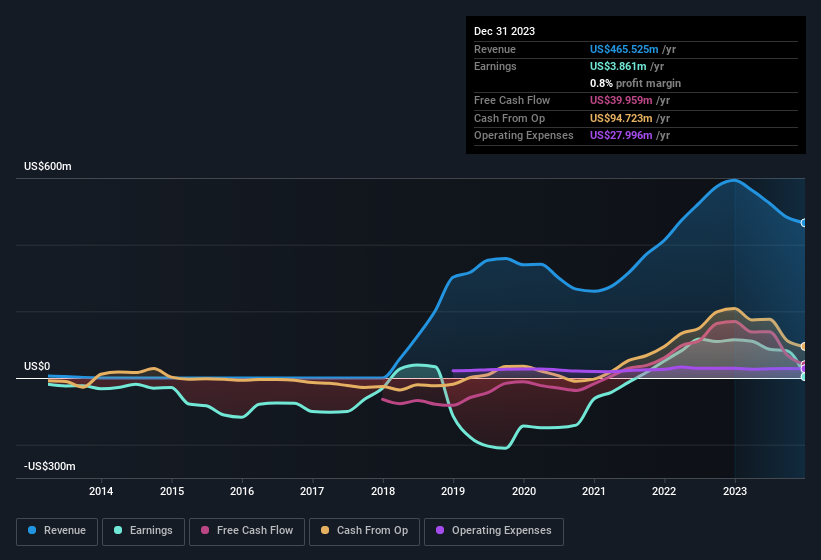821x560 pixels.
Task: Toggle the Revenue legend button
Action: point(57,531)
